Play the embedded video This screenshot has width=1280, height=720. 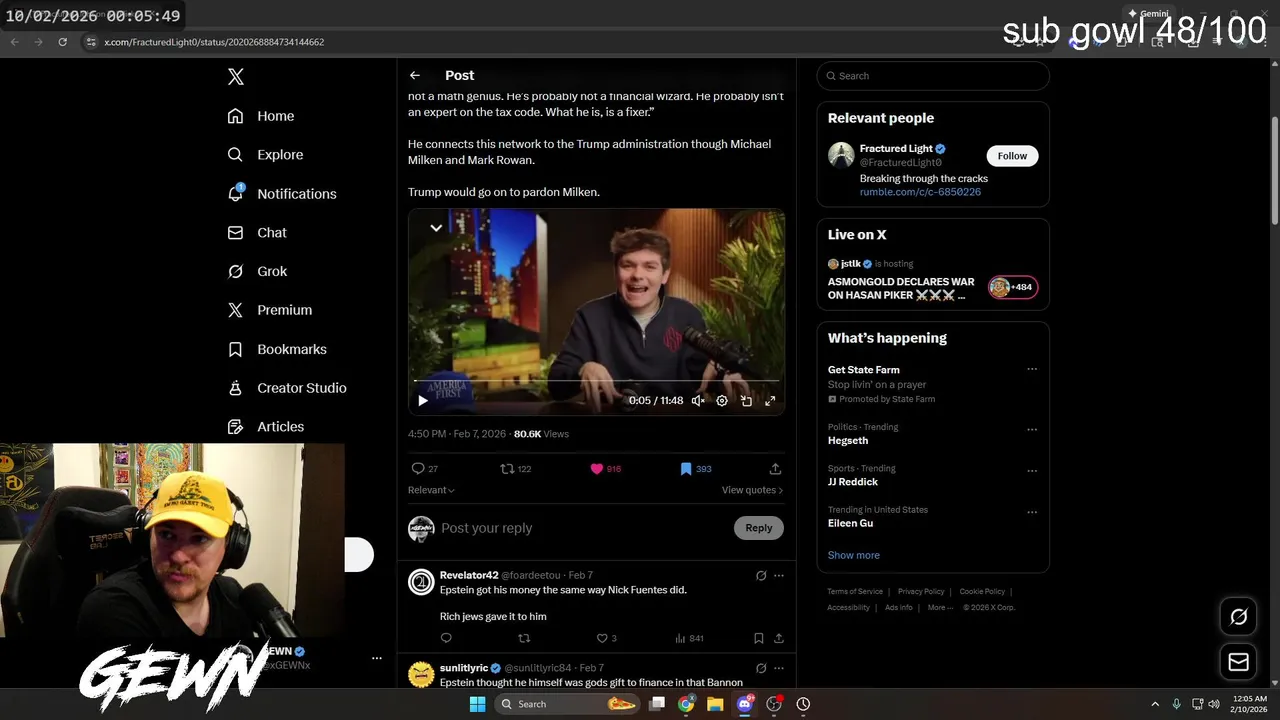(x=423, y=400)
